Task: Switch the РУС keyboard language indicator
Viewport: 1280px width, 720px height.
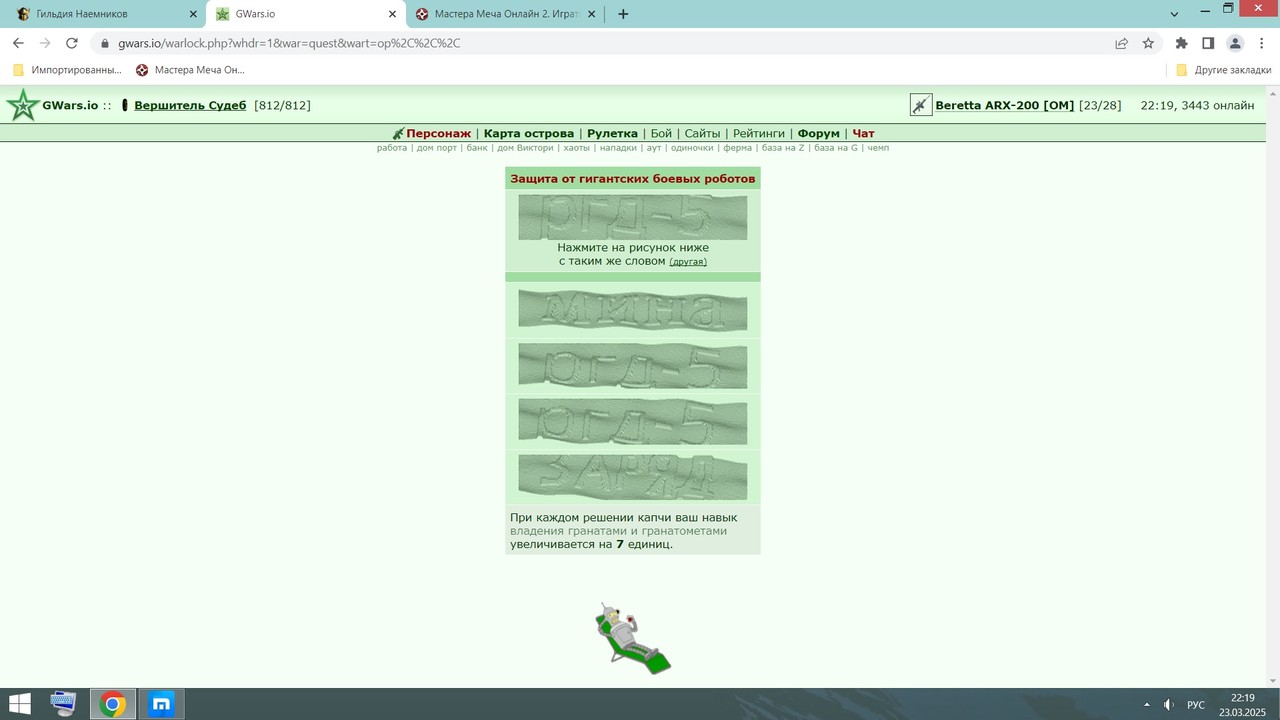Action: pos(1196,705)
